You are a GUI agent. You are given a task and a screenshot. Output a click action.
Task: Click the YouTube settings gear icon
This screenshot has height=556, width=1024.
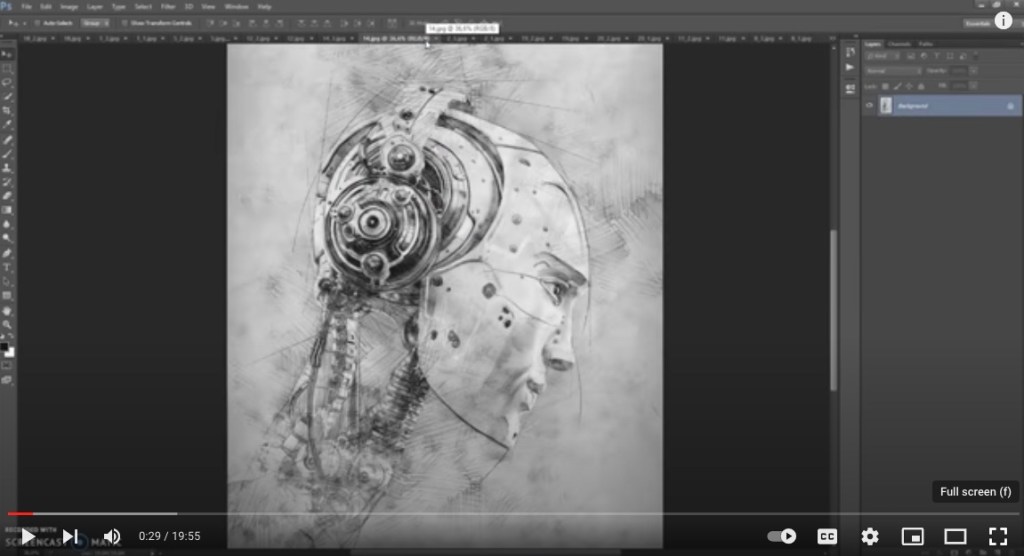tap(870, 537)
